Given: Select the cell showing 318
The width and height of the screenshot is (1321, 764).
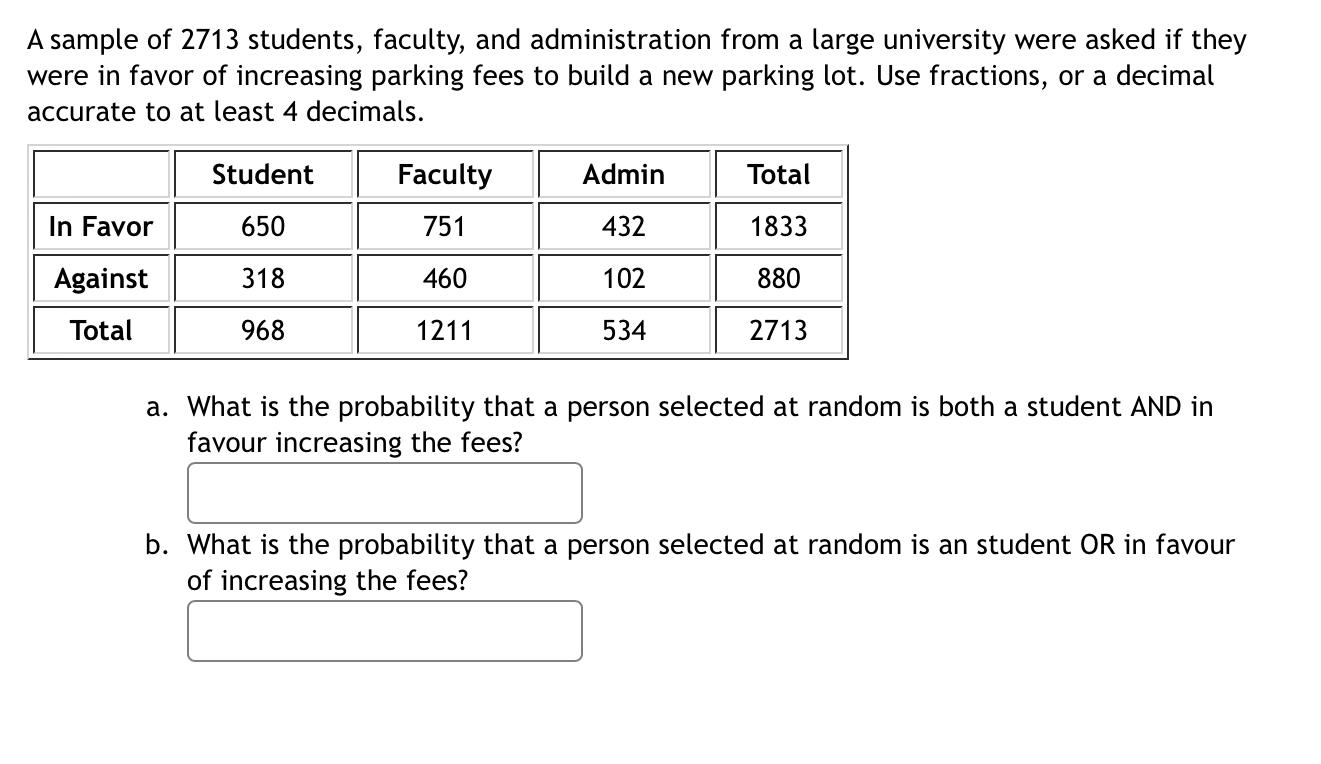Looking at the screenshot, I should pos(262,278).
